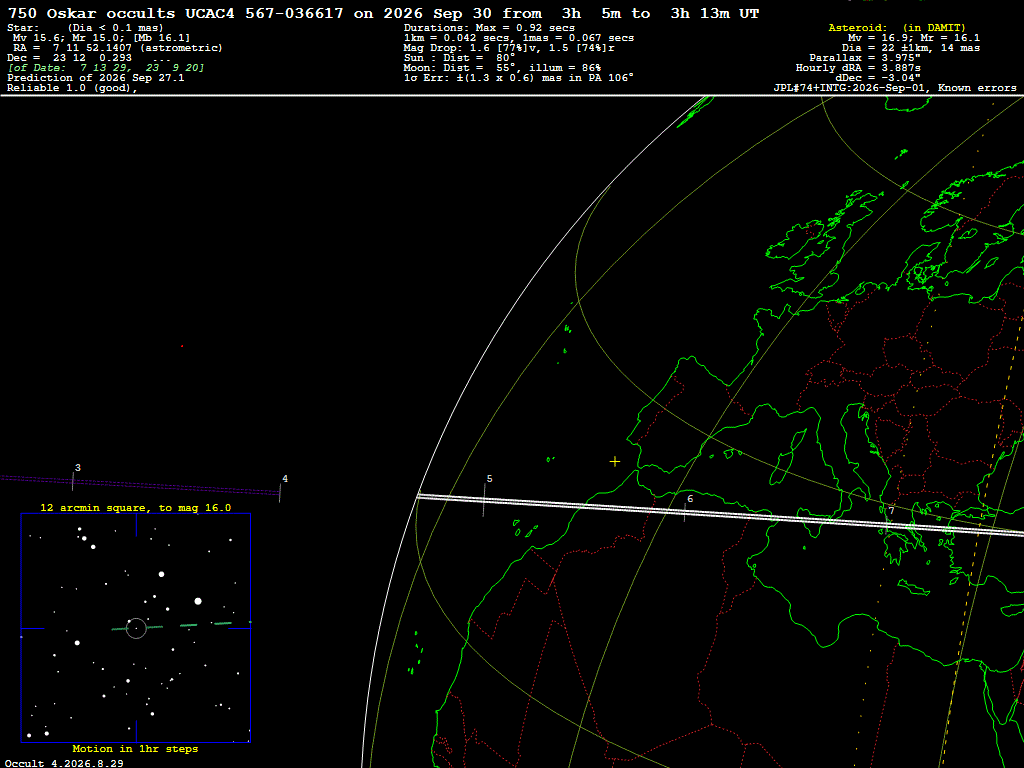Click the yellow 'Asteroid: (in DAMIT)' label
The width and height of the screenshot is (1024, 768).
pos(897,27)
